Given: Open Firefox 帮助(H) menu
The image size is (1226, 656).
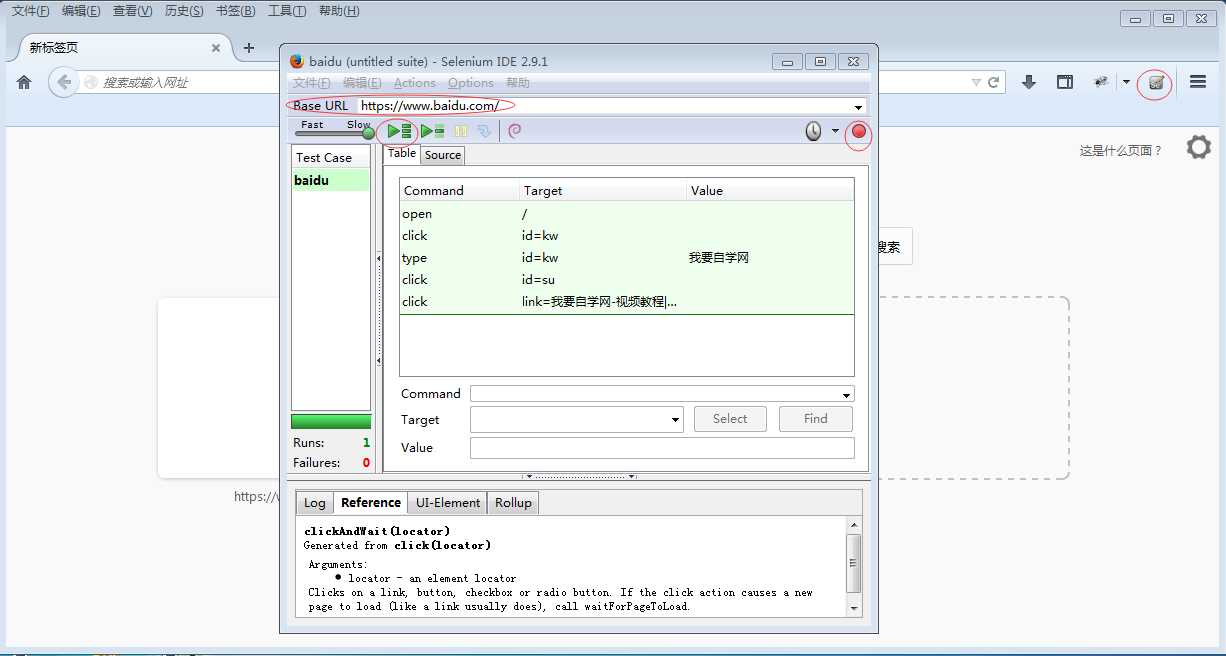Looking at the screenshot, I should (x=339, y=11).
